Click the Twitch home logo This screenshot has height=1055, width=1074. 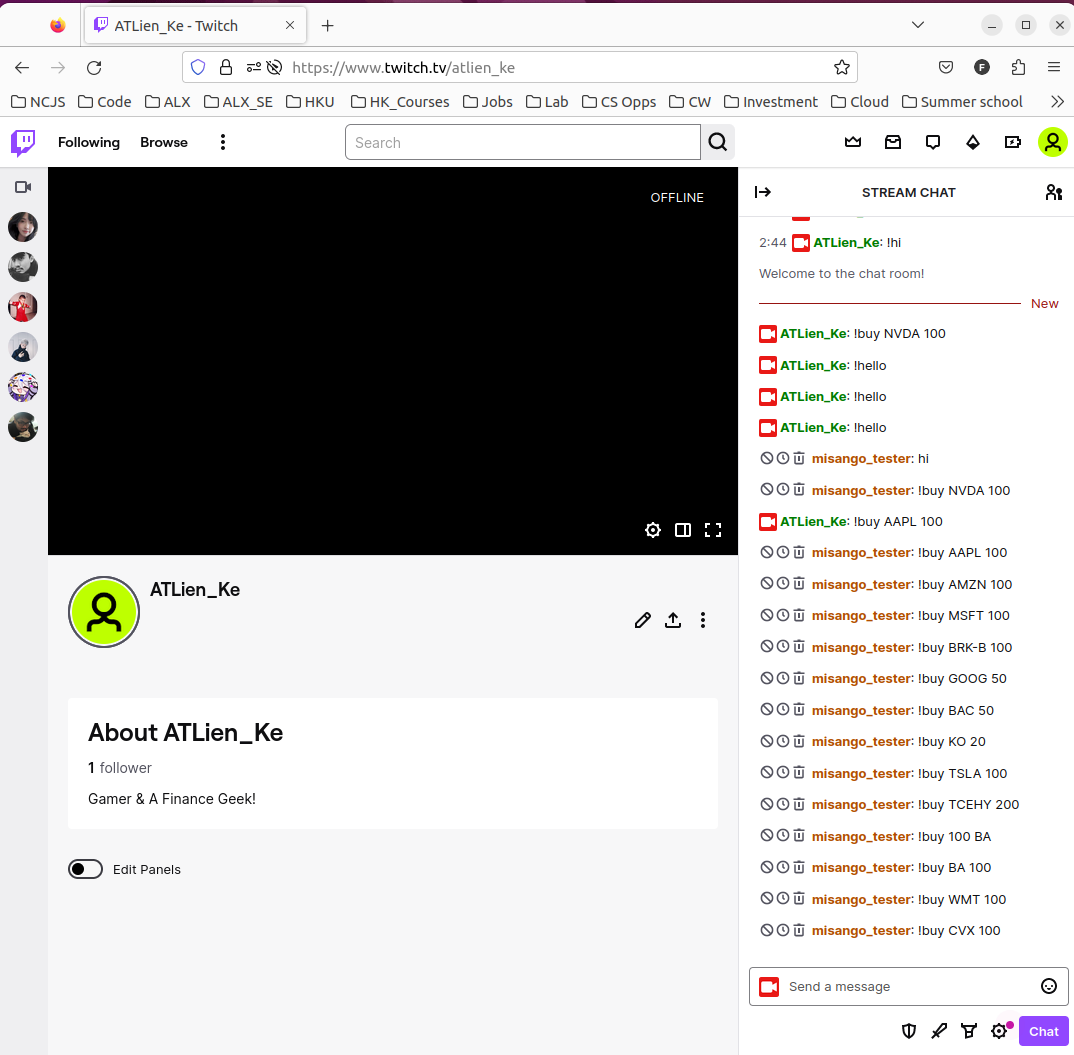tap(23, 142)
